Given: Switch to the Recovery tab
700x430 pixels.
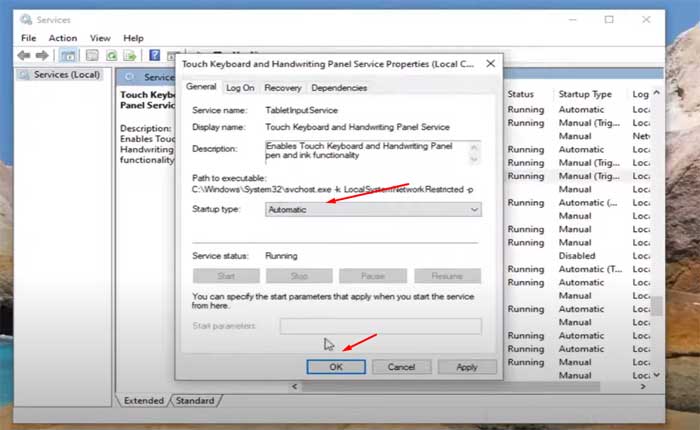Looking at the screenshot, I should tap(282, 88).
